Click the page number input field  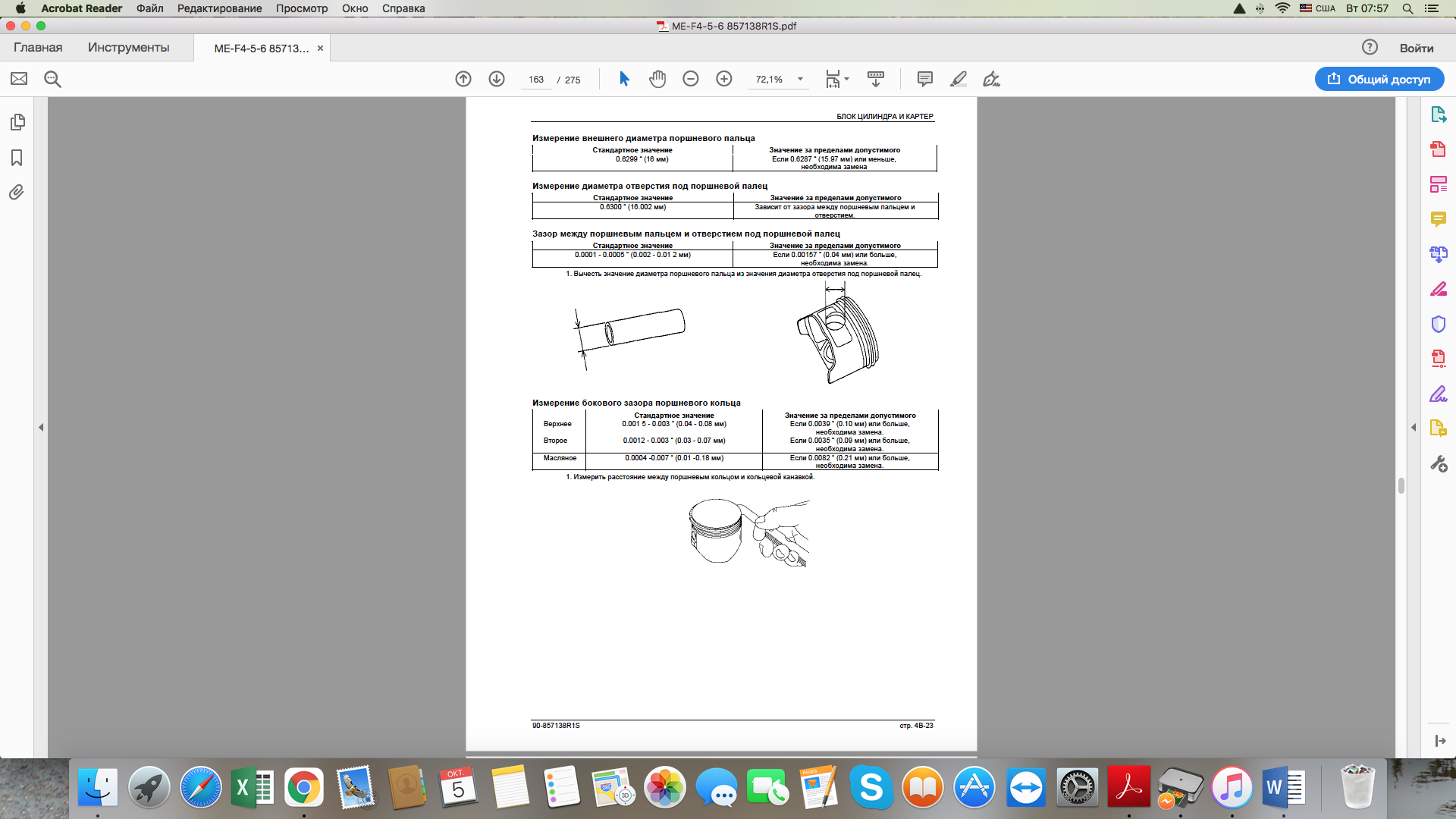click(536, 80)
